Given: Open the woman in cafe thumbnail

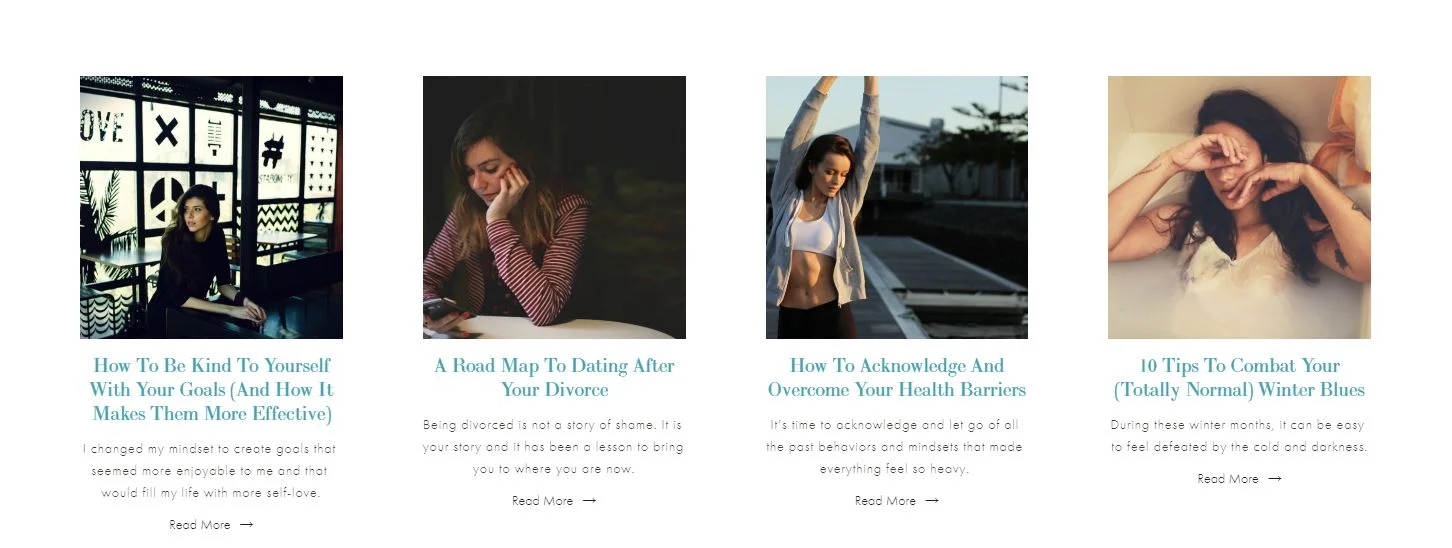Looking at the screenshot, I should click(x=211, y=207).
